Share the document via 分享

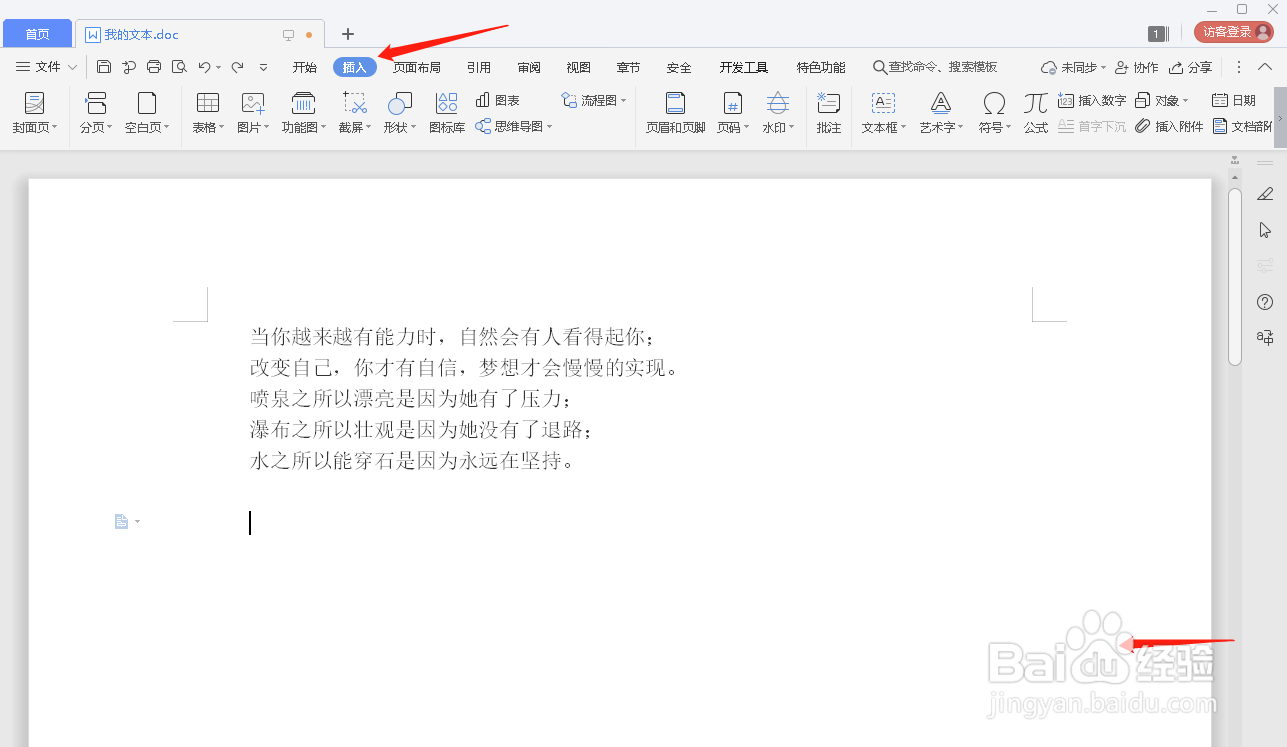point(1191,67)
